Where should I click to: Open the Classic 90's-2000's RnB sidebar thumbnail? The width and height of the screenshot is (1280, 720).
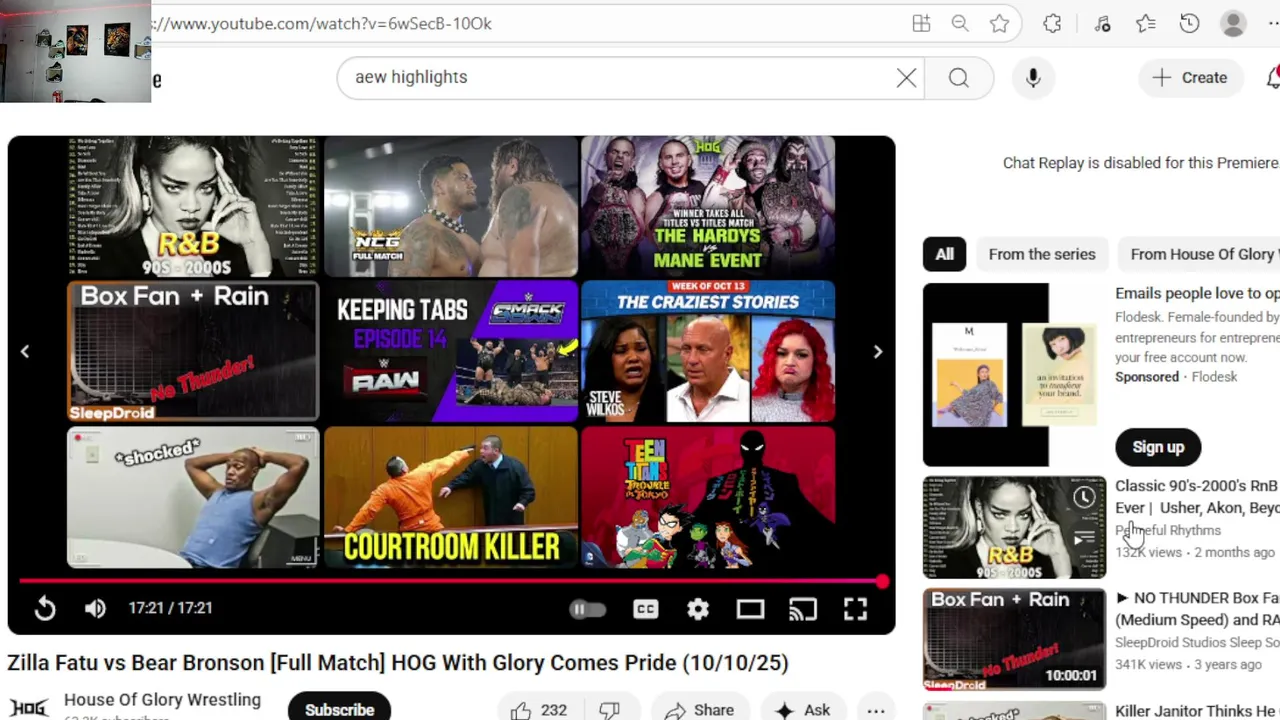pos(1014,527)
